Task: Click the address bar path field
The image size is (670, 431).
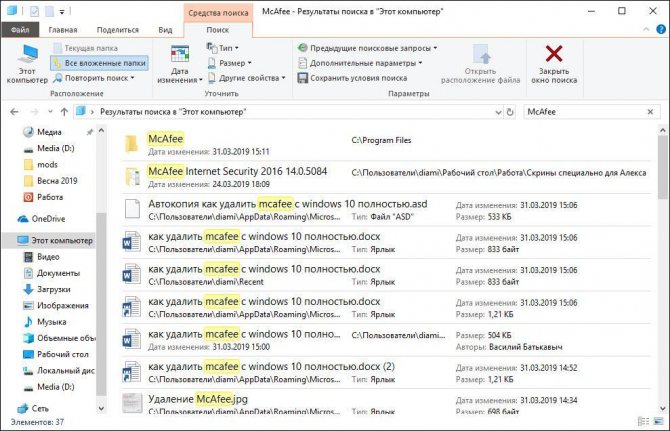Action: coord(284,112)
